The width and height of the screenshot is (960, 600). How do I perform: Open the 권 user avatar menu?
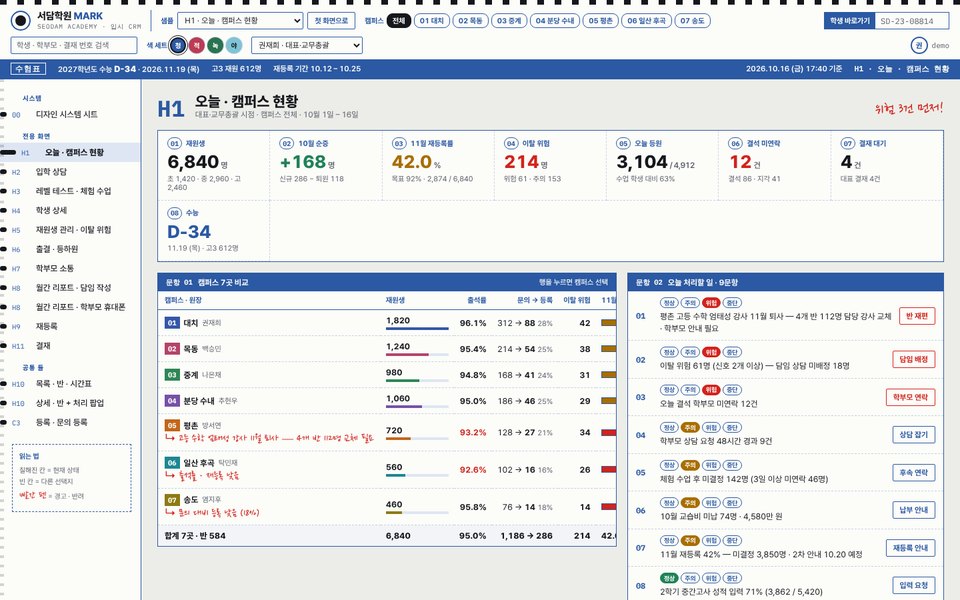tap(918, 45)
